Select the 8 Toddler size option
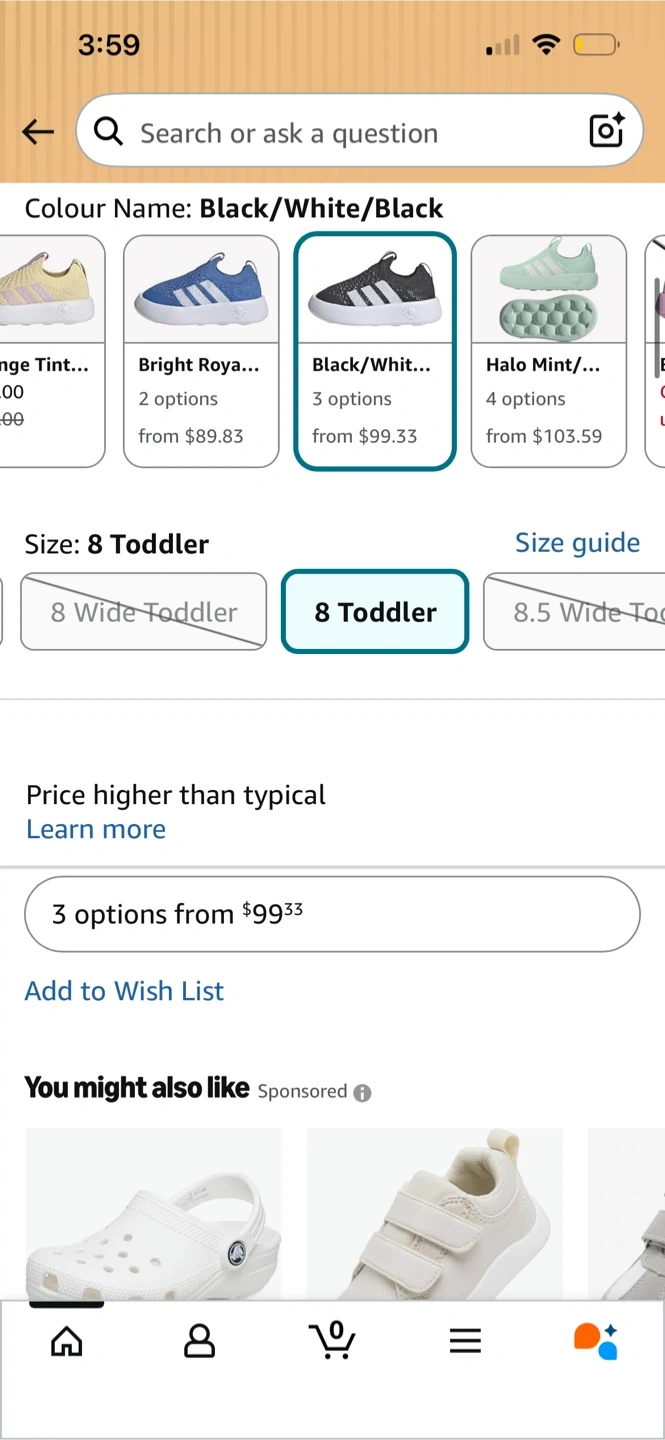Screen dimensions: 665x1440 click(375, 612)
